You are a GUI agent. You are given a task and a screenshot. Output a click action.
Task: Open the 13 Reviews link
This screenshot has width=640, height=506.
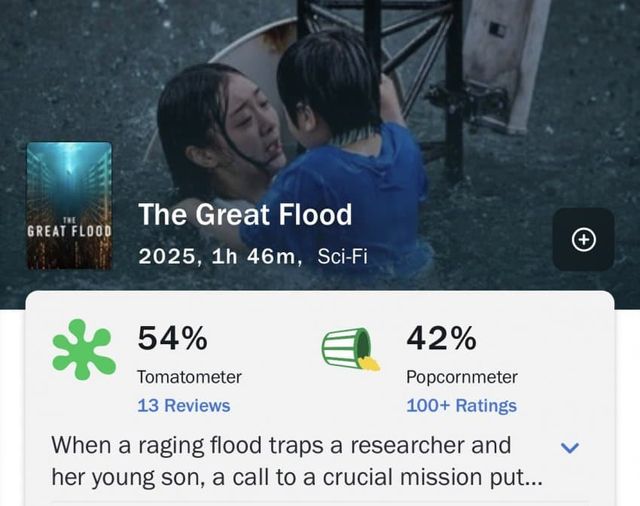[x=184, y=405]
